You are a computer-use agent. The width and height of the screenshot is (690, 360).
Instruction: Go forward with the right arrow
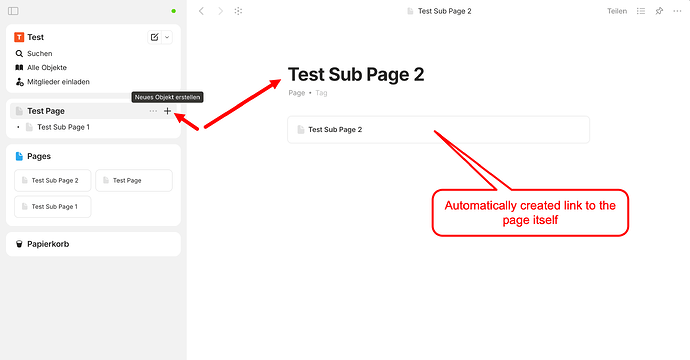click(220, 11)
